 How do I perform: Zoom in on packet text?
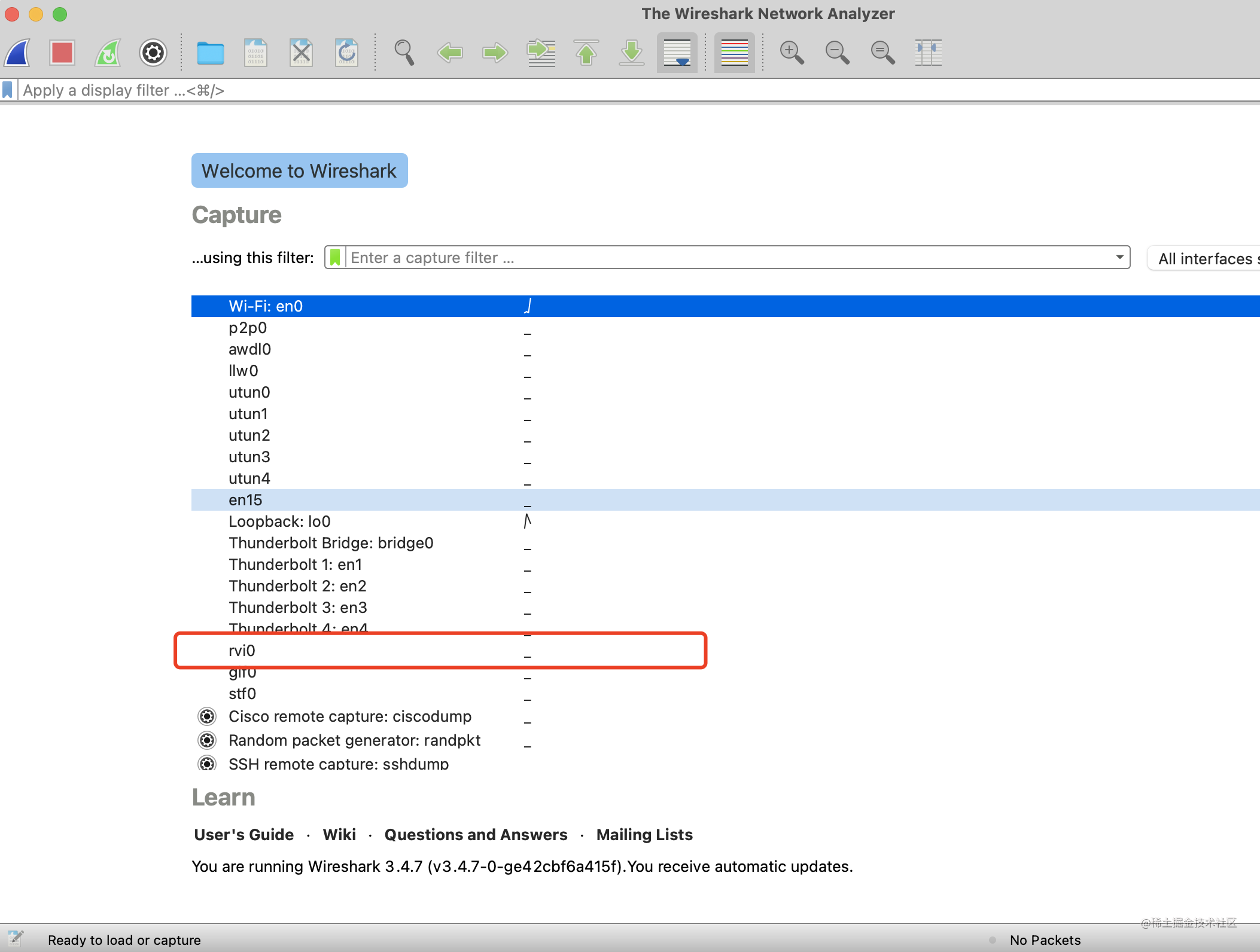792,53
